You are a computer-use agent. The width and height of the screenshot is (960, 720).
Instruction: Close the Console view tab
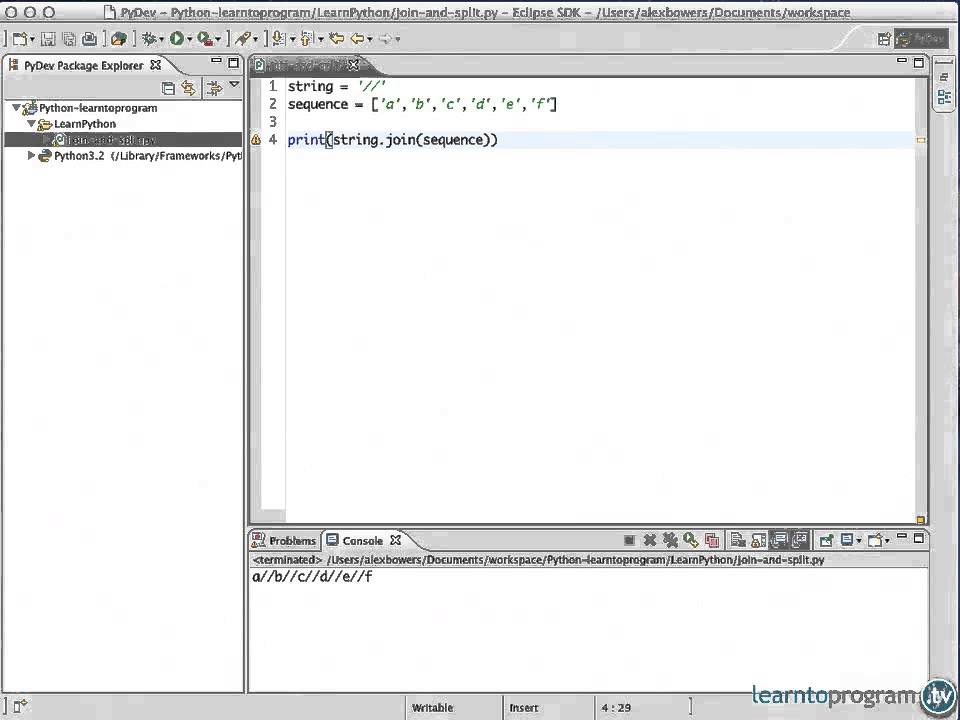pos(396,540)
